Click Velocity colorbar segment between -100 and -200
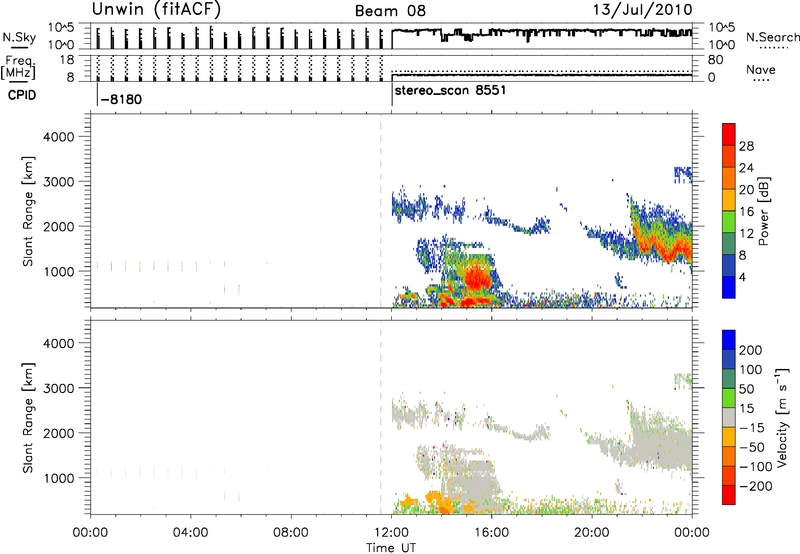Image resolution: width=800 pixels, height=554 pixels. [729, 475]
